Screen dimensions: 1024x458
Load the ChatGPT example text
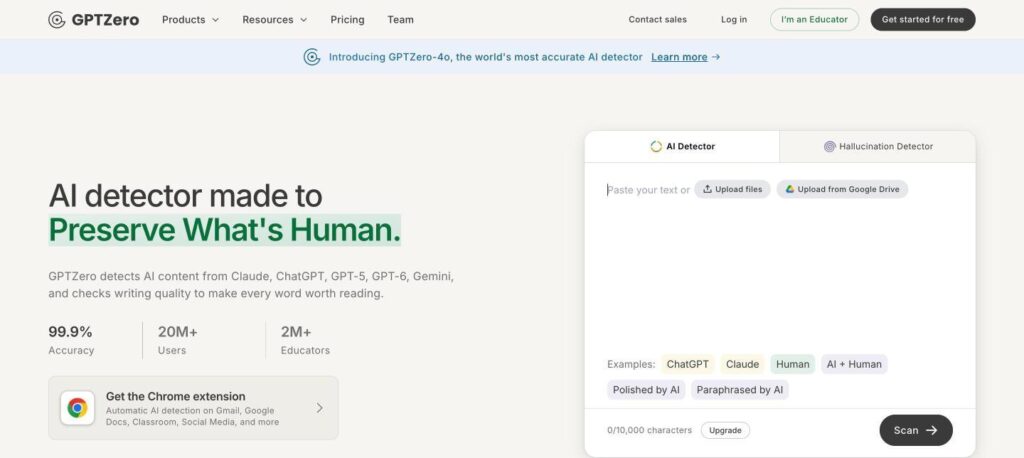688,365
